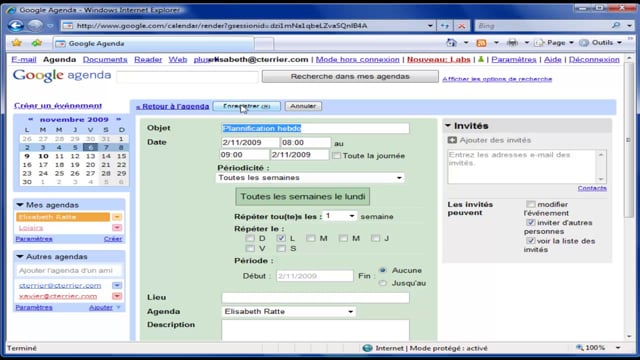Open the E-mail link
640x360 pixels.
[24, 60]
